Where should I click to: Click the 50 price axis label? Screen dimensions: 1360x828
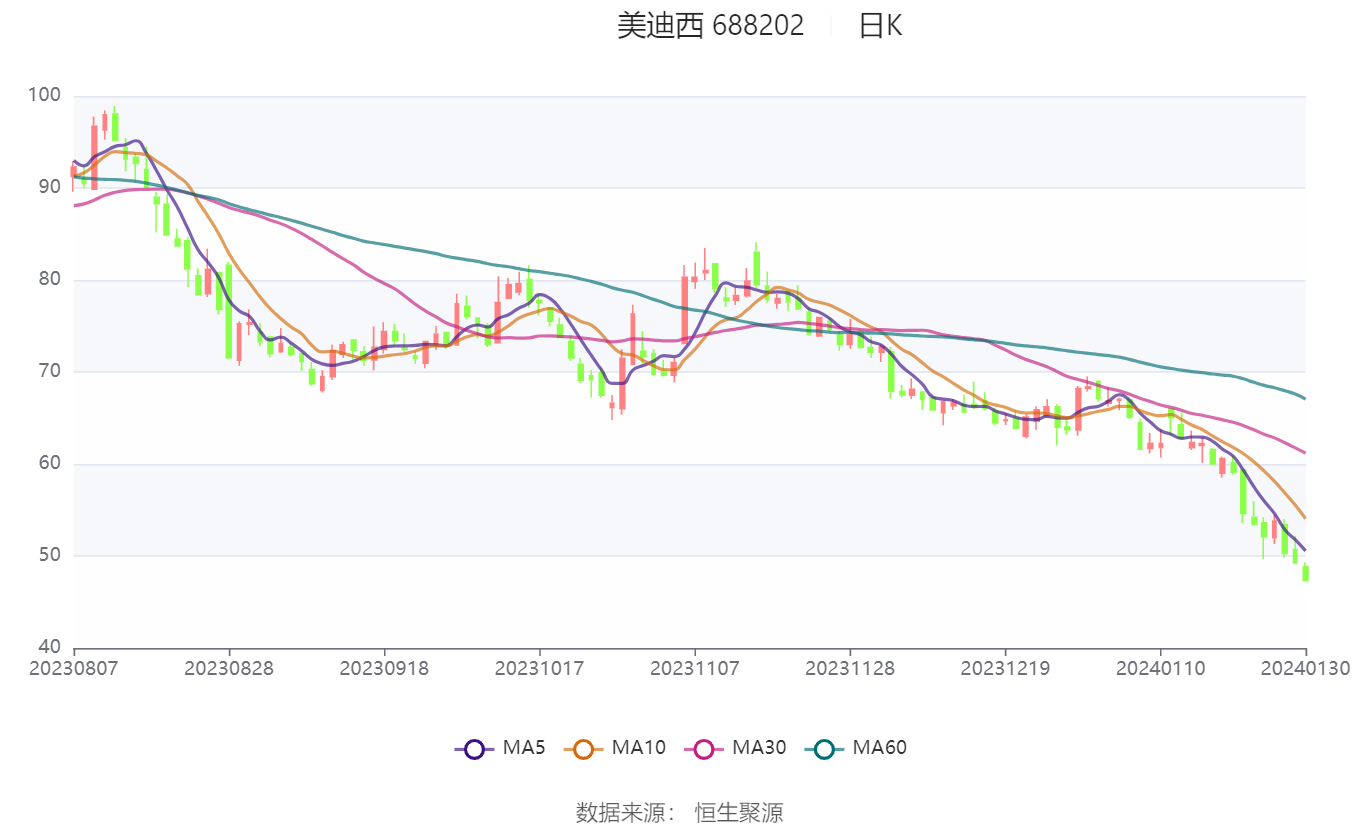click(x=50, y=556)
